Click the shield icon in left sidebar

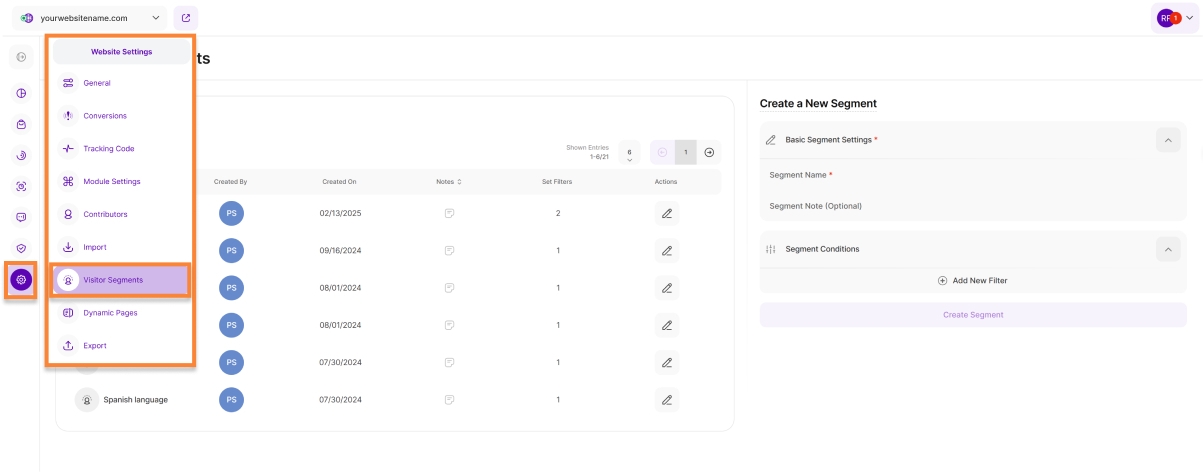(21, 248)
